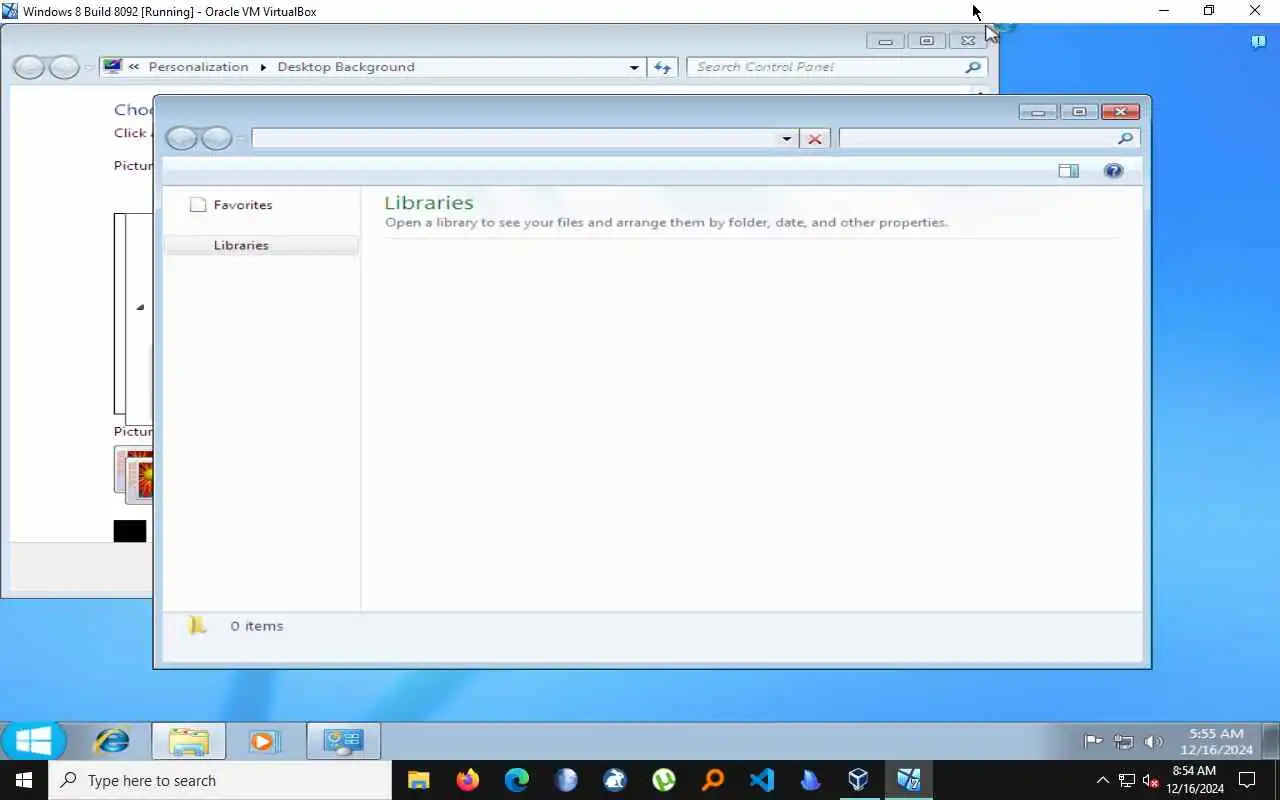Click the folder icon in details pane

197,626
